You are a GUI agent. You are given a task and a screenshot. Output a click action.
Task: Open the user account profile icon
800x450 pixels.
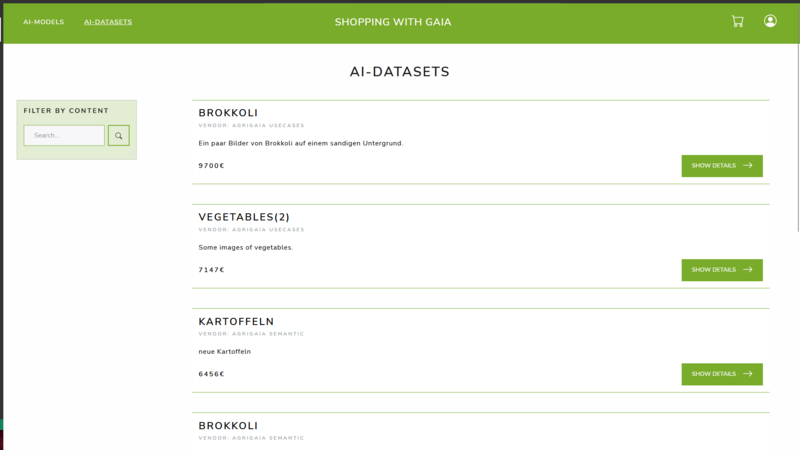(770, 21)
